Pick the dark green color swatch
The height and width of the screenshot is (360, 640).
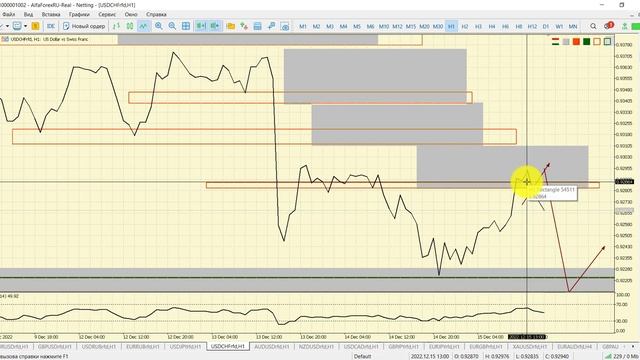point(587,41)
